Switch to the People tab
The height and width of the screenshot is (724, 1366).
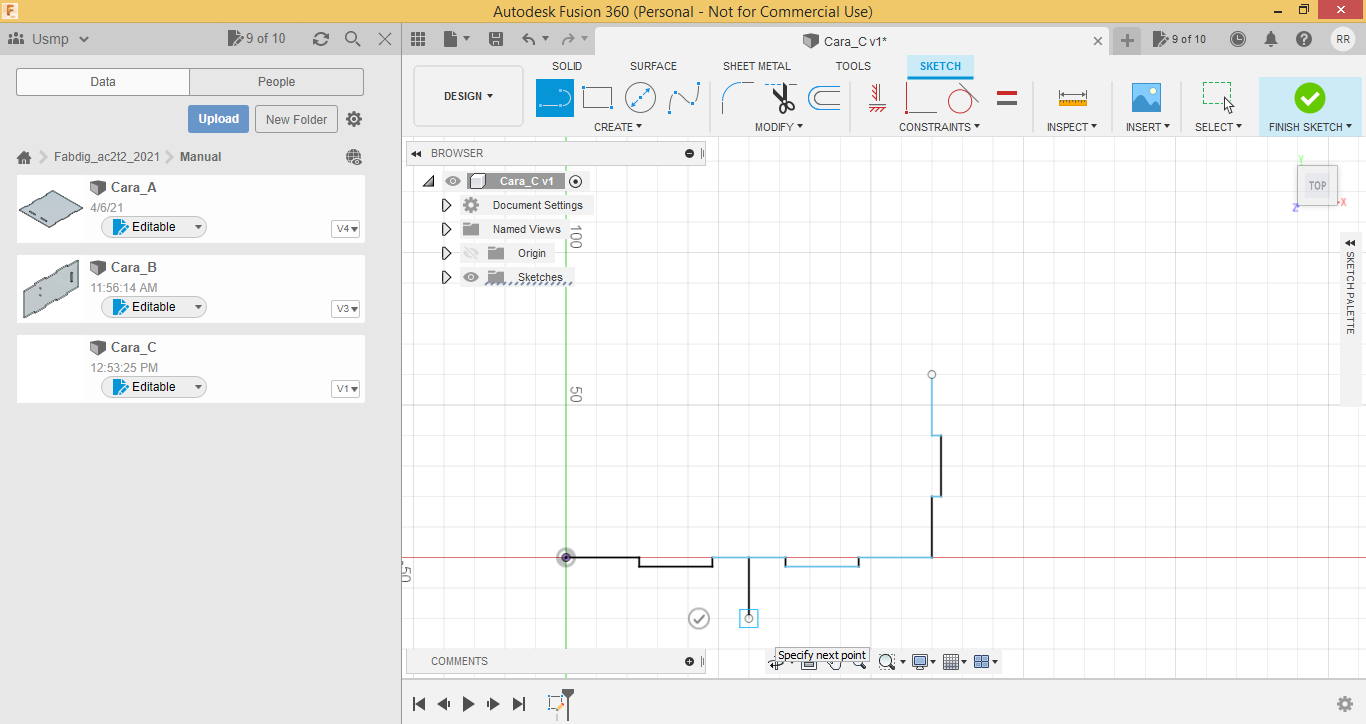click(276, 82)
